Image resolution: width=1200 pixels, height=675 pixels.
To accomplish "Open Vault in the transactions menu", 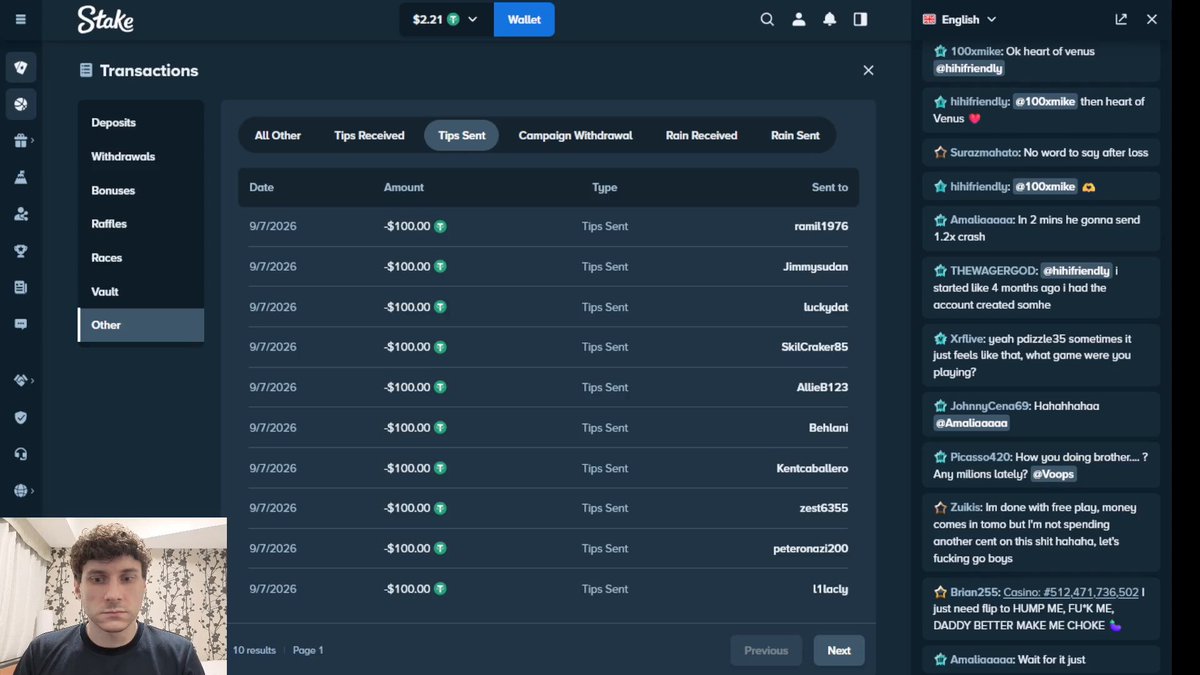I will 141,291.
